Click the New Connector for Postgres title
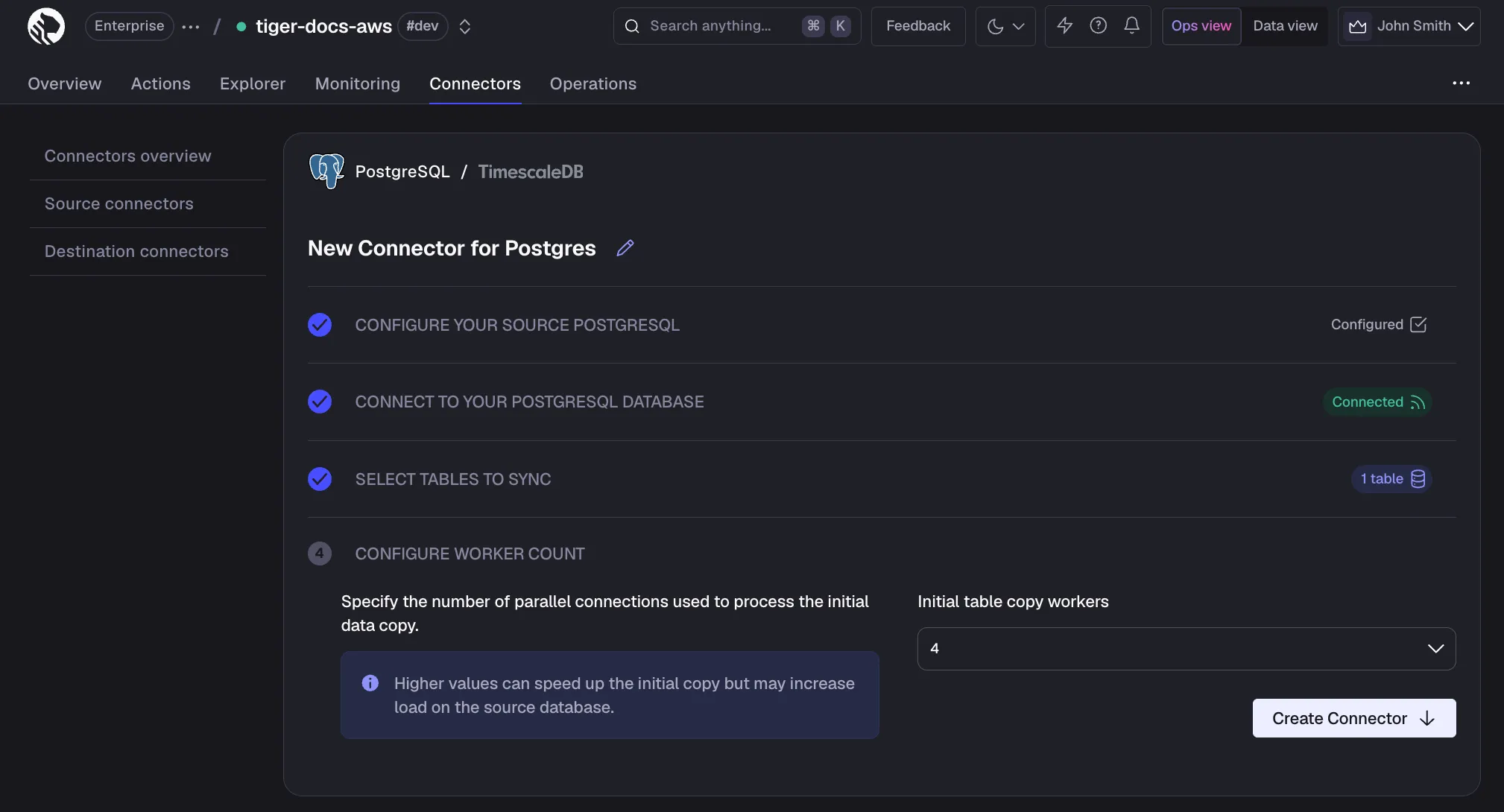The width and height of the screenshot is (1504, 812). (x=452, y=248)
